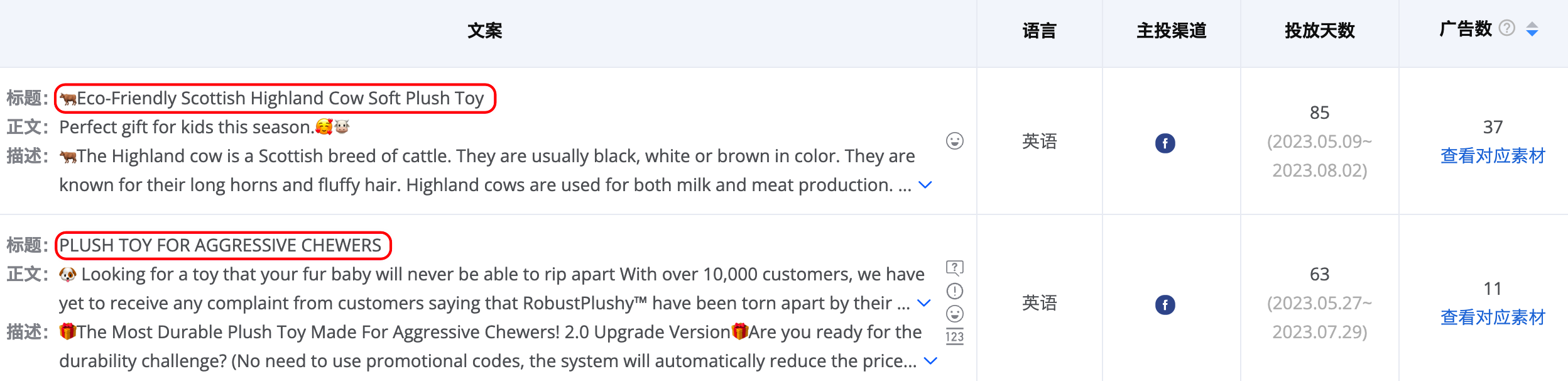The width and height of the screenshot is (1568, 381).
Task: Click the emoji tag icon in the Highland Cow row
Action: click(x=955, y=141)
